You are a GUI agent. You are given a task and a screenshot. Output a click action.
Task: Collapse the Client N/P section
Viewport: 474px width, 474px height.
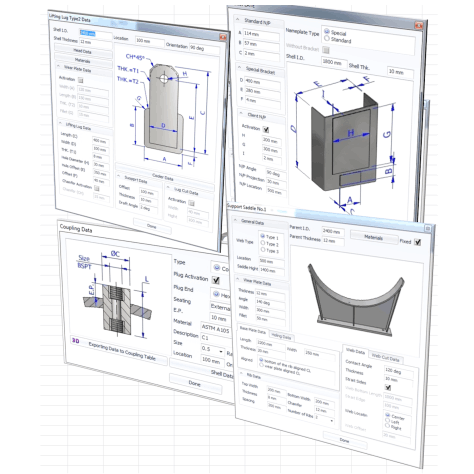pos(241,113)
